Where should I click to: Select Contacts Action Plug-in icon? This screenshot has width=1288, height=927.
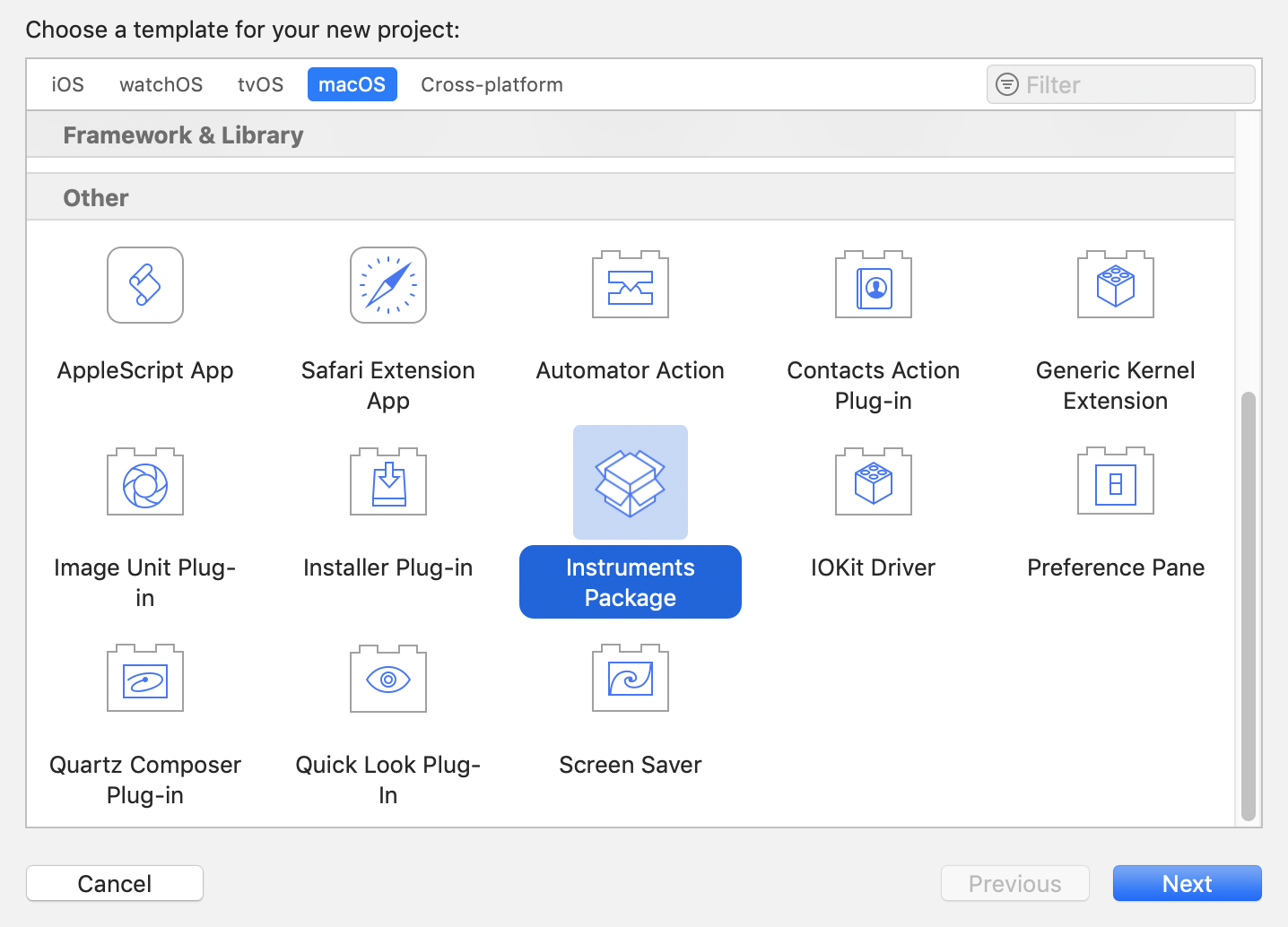click(874, 285)
